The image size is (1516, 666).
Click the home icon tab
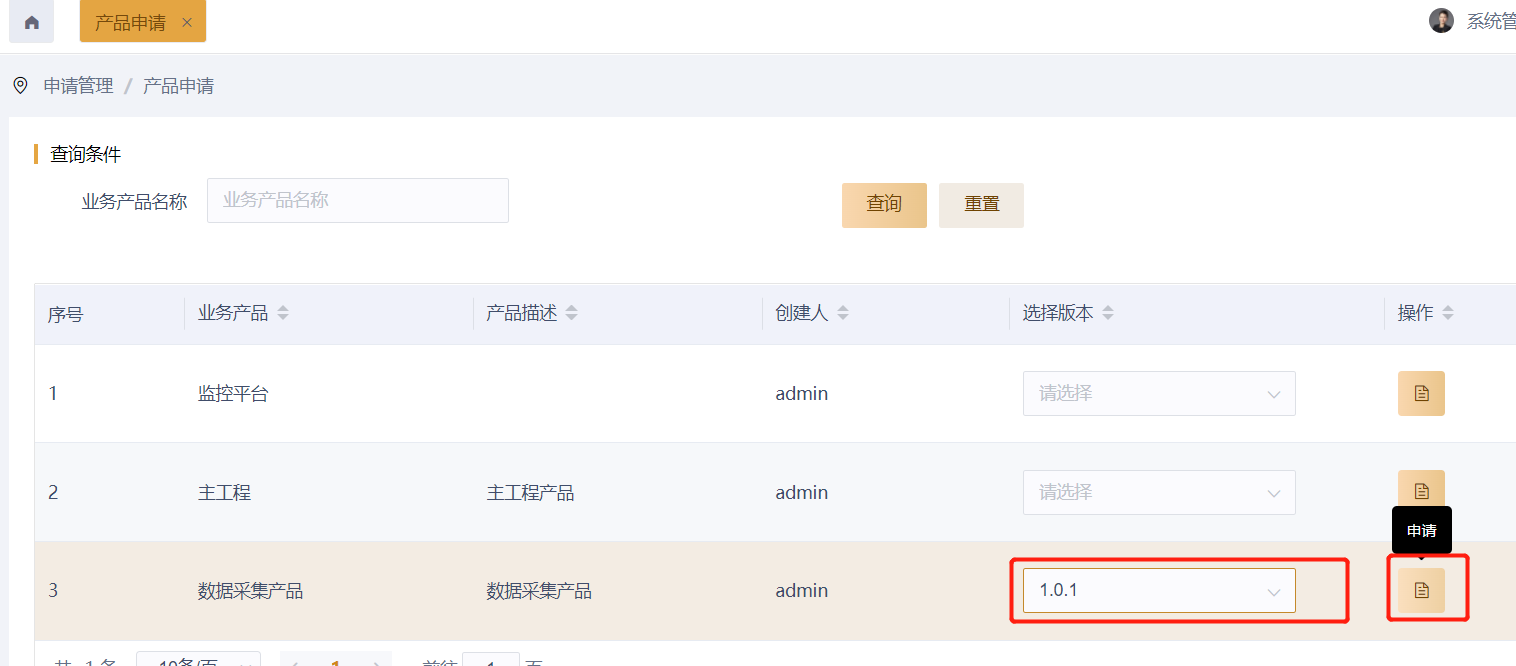(x=31, y=22)
